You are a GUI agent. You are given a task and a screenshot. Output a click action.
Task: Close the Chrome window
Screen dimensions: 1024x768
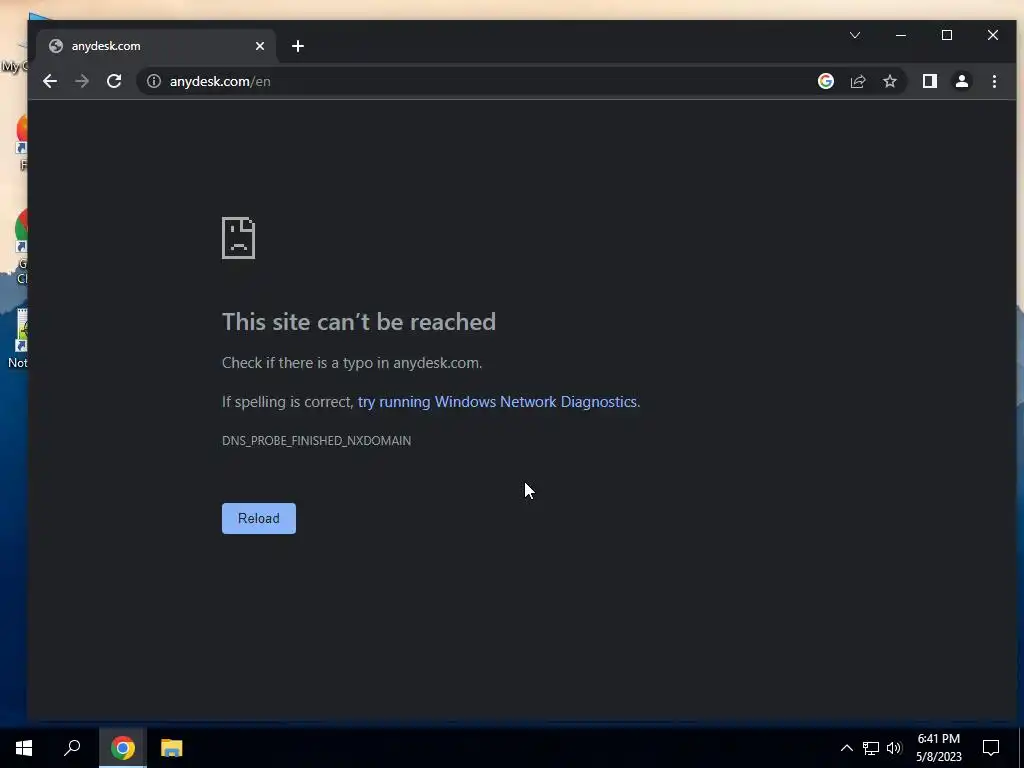[993, 35]
